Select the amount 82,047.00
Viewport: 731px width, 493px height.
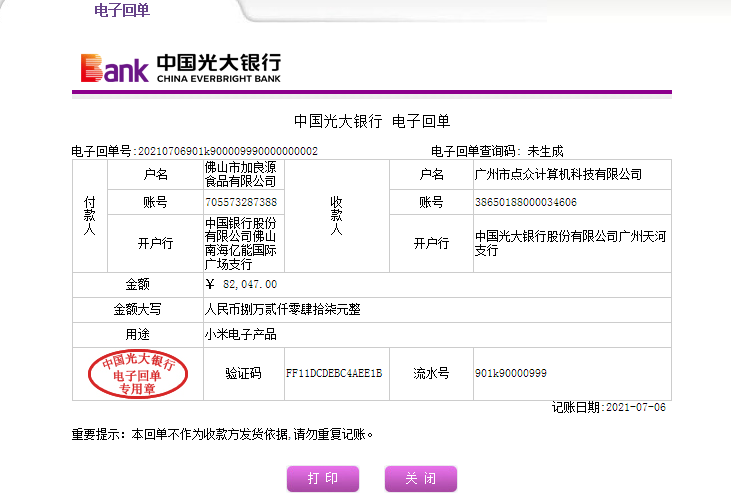250,284
